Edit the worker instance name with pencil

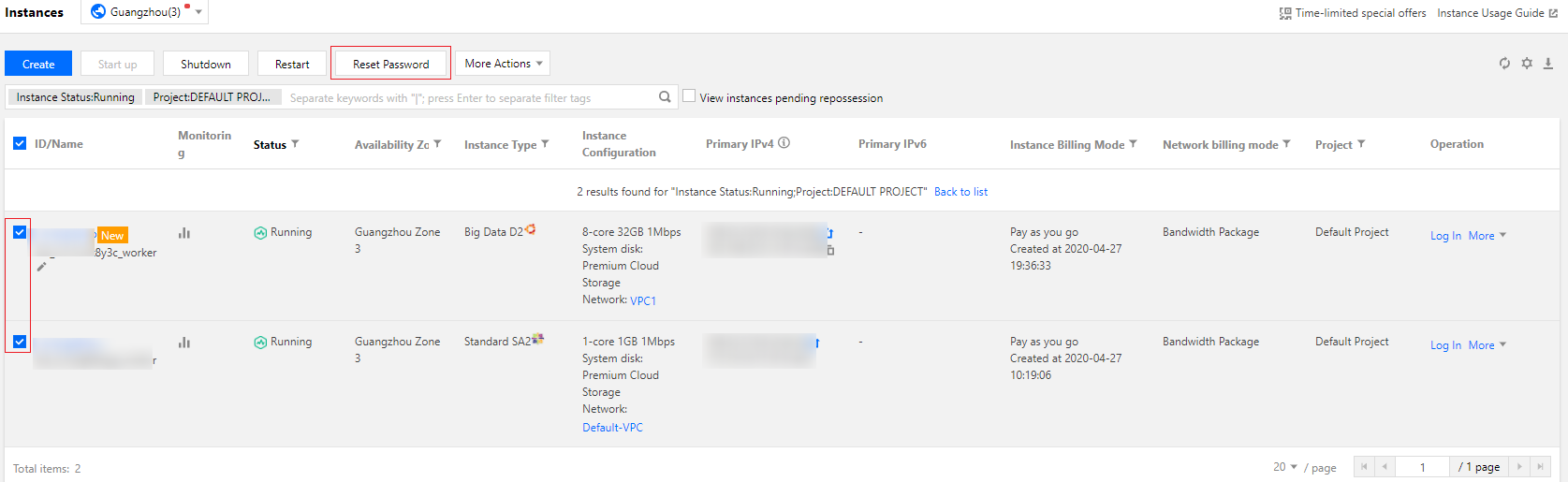pyautogui.click(x=41, y=267)
